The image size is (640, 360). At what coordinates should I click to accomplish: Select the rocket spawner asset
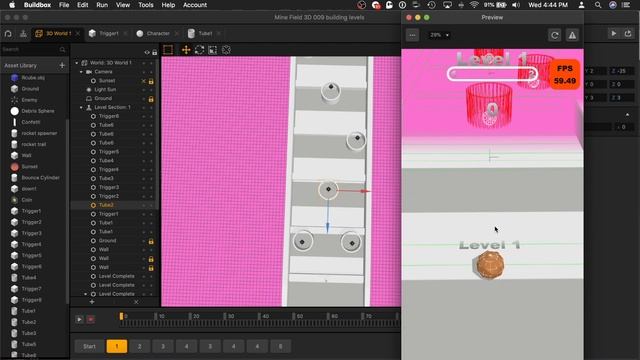[34, 133]
